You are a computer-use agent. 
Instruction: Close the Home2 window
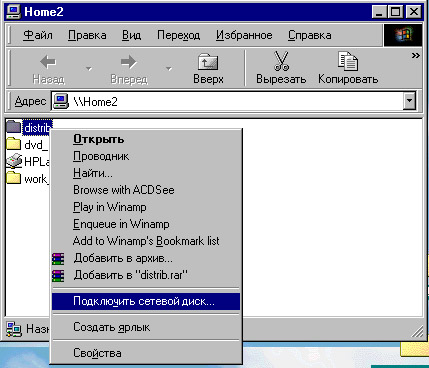(x=413, y=12)
